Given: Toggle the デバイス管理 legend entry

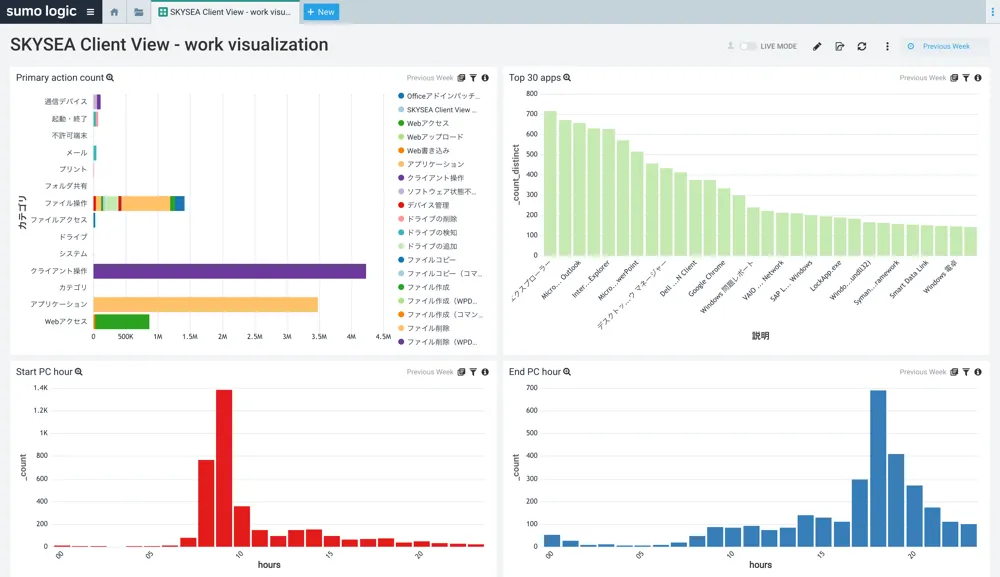Looking at the screenshot, I should pyautogui.click(x=423, y=205).
